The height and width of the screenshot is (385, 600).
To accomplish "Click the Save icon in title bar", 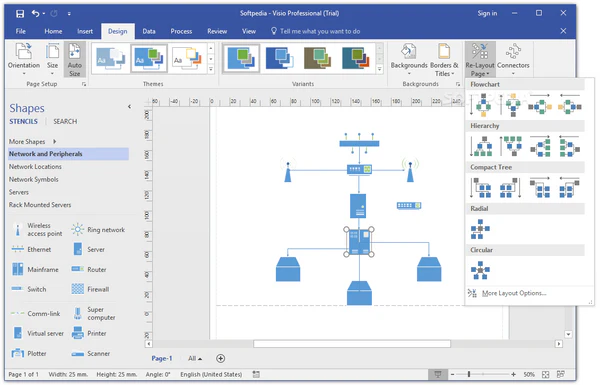I will pyautogui.click(x=20, y=14).
